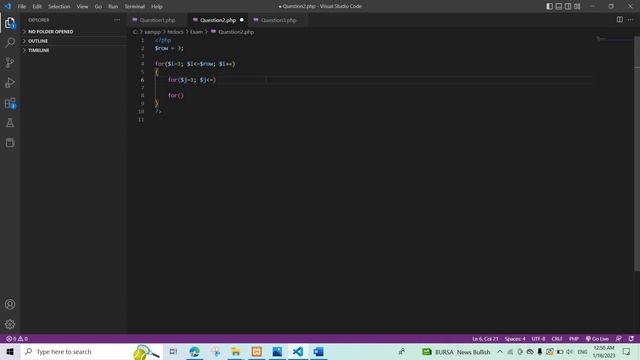The width and height of the screenshot is (640, 360).
Task: Change the UTF-8 file encoding
Action: coord(538,339)
